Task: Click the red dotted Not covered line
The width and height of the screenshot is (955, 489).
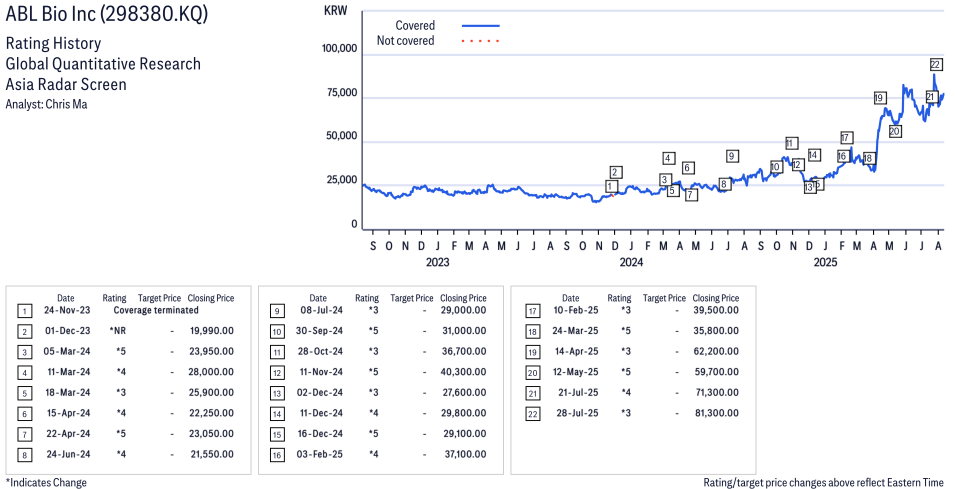Action: (481, 41)
